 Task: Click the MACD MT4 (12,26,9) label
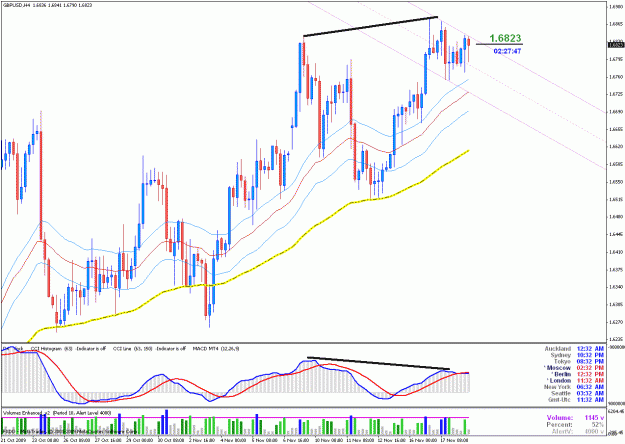tap(216, 349)
